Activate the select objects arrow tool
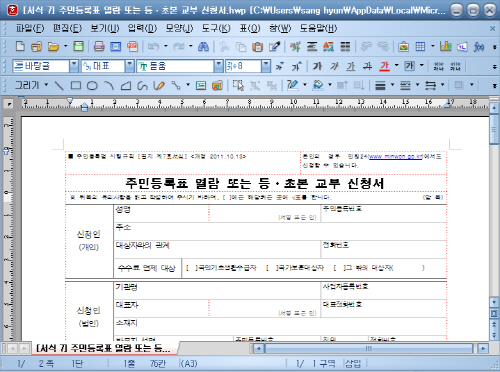Image resolution: width=500 pixels, height=372 pixels. (238, 86)
